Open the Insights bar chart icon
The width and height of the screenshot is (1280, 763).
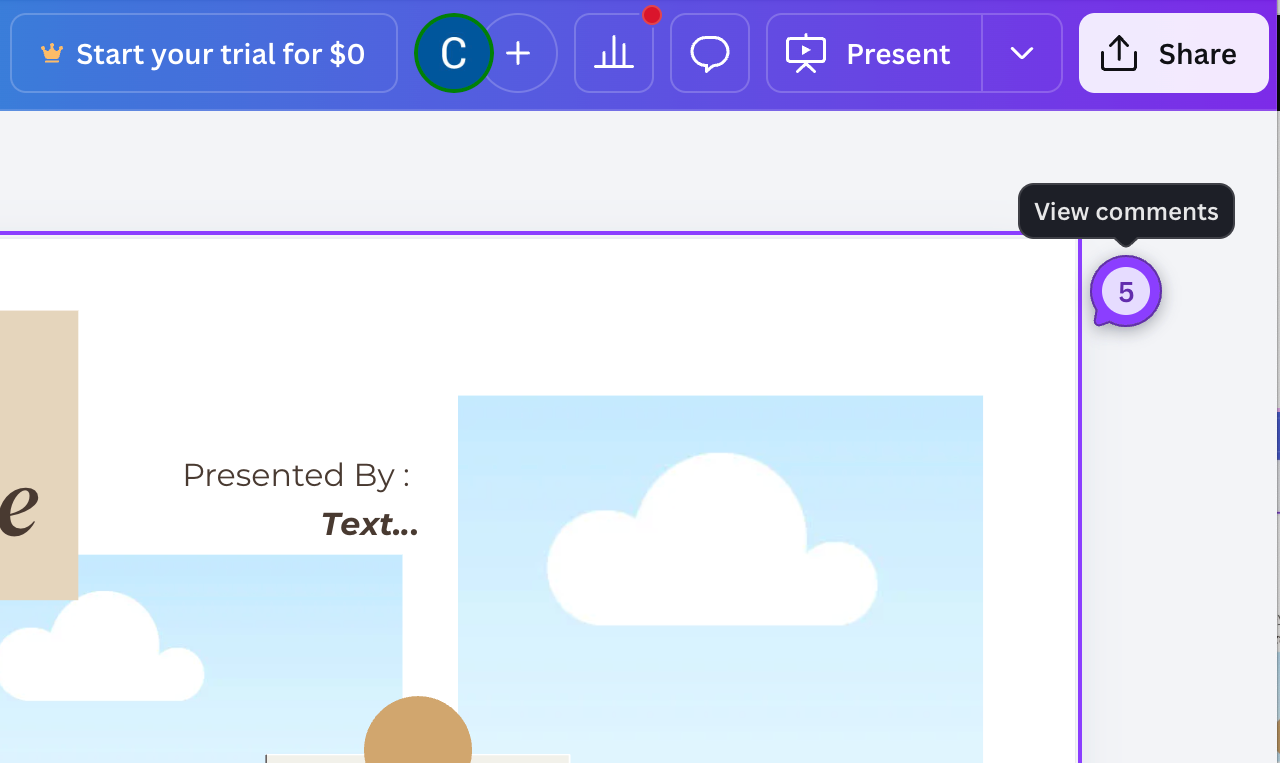(613, 54)
